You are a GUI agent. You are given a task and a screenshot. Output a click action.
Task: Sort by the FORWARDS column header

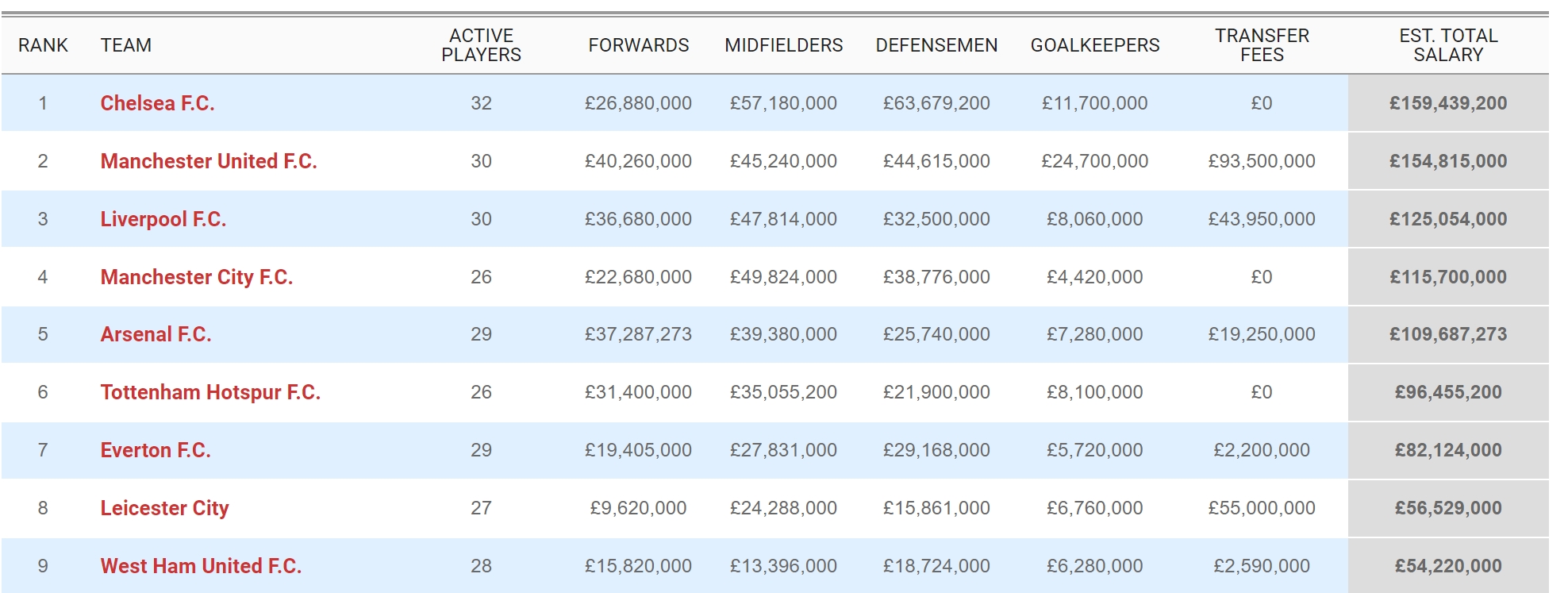639,45
